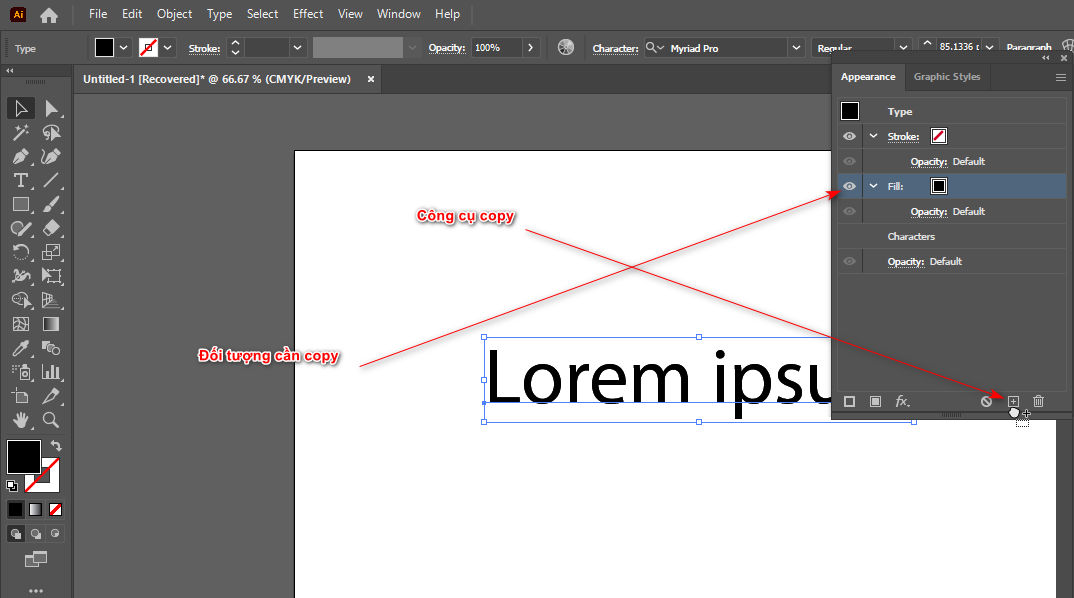Screen dimensions: 1074x598
Task: Delete selected item with trash icon
Action: click(x=1038, y=401)
